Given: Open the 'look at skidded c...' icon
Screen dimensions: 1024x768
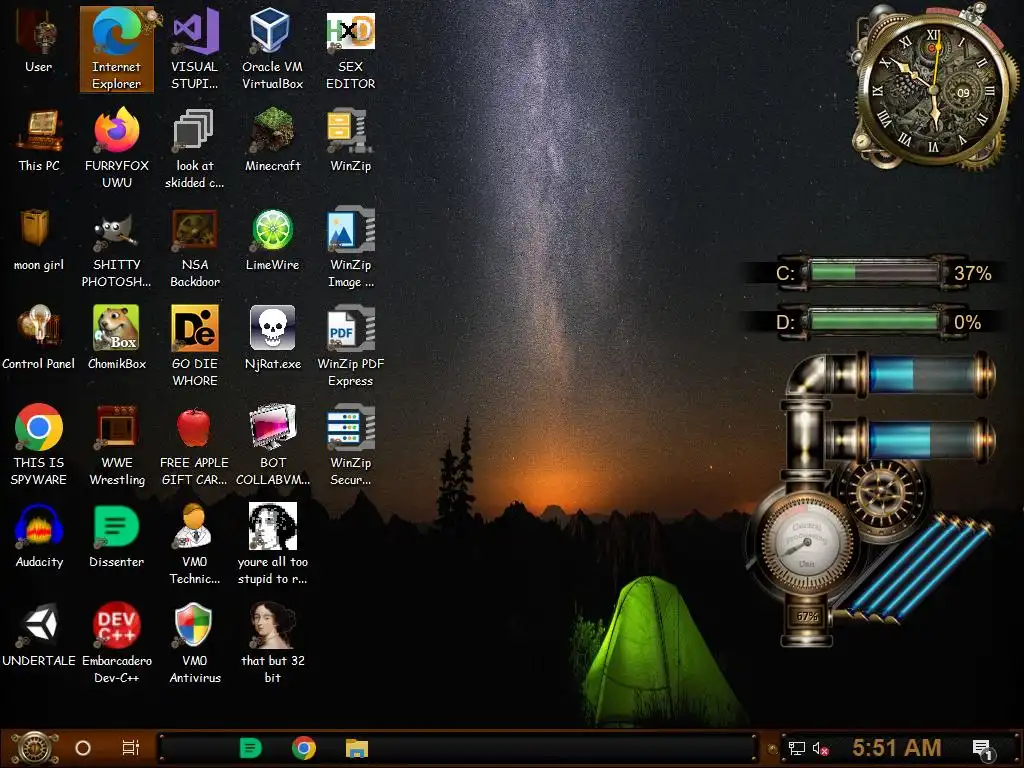Looking at the screenshot, I should pos(195,149).
